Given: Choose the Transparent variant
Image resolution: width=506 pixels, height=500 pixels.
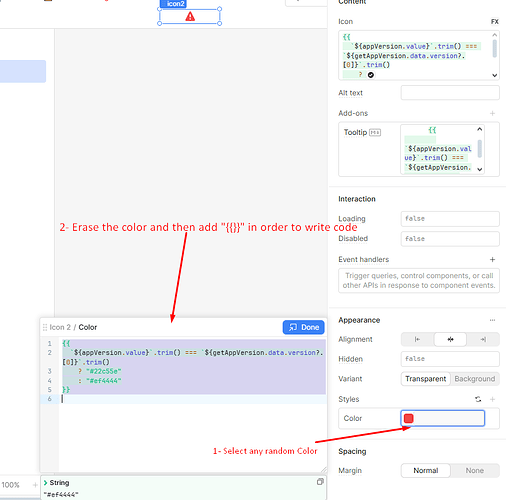Looking at the screenshot, I should tap(426, 379).
